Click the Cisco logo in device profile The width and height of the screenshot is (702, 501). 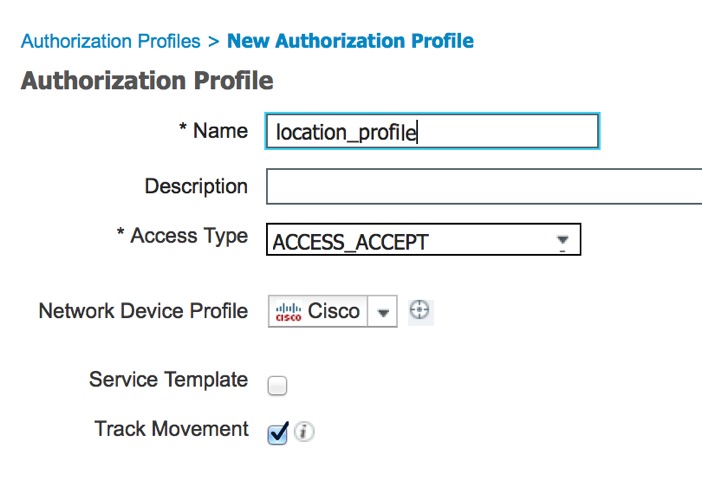pyautogui.click(x=286, y=311)
